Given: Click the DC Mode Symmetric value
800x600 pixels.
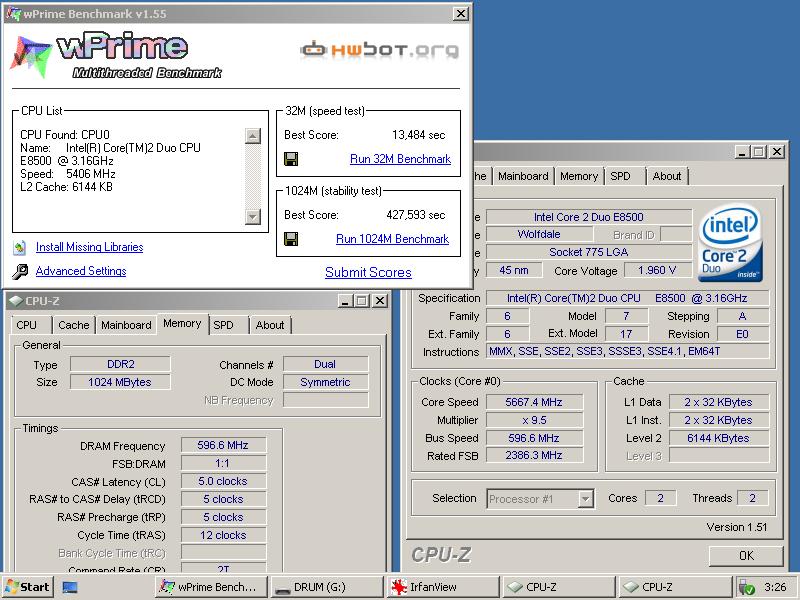Looking at the screenshot, I should click(x=325, y=382).
